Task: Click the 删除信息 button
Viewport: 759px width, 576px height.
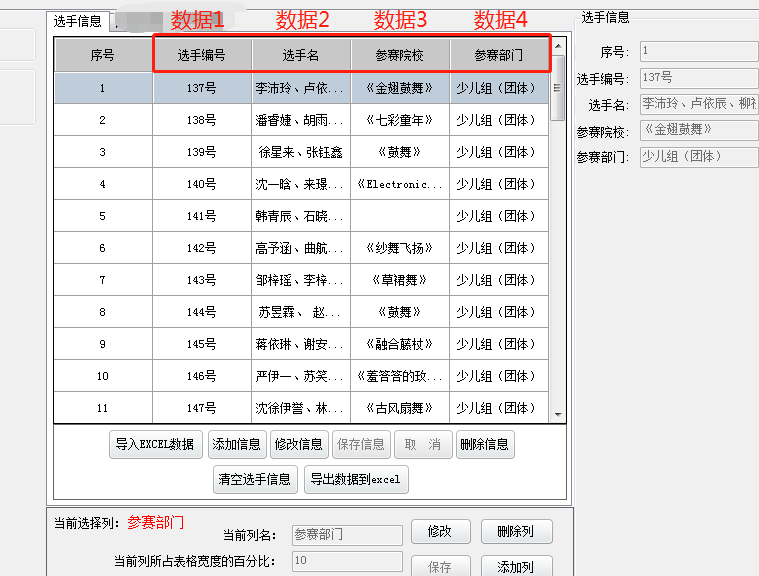Action: (485, 444)
